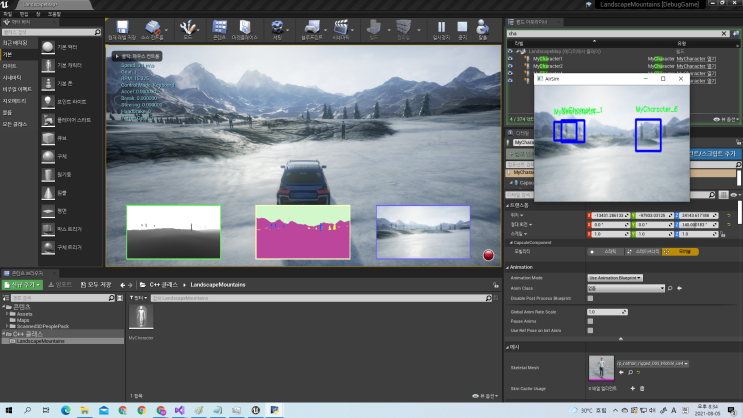Toggle the scale lock icon
The height and width of the screenshot is (418, 743).
pos(723,234)
